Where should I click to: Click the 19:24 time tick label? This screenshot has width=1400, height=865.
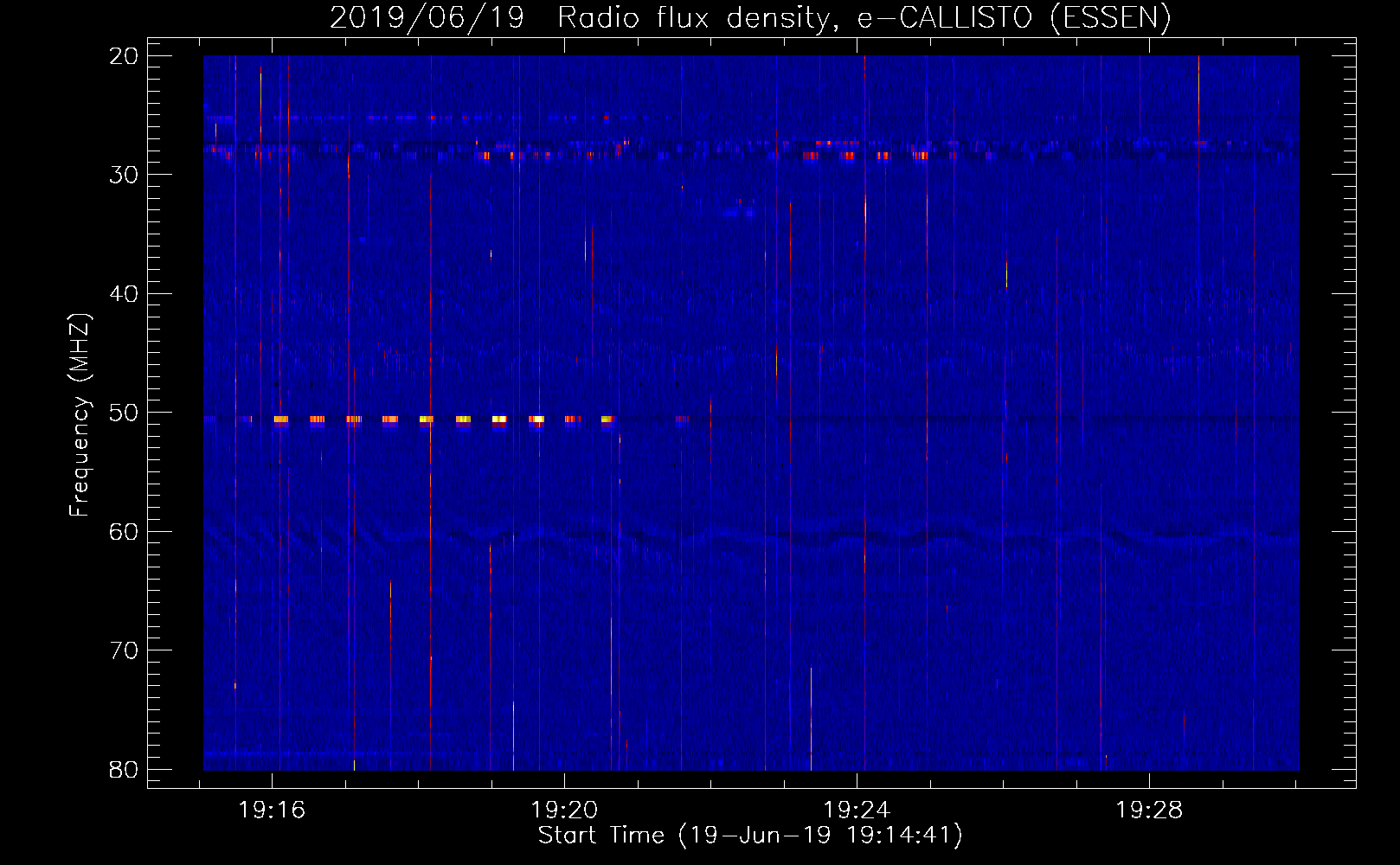pyautogui.click(x=857, y=811)
